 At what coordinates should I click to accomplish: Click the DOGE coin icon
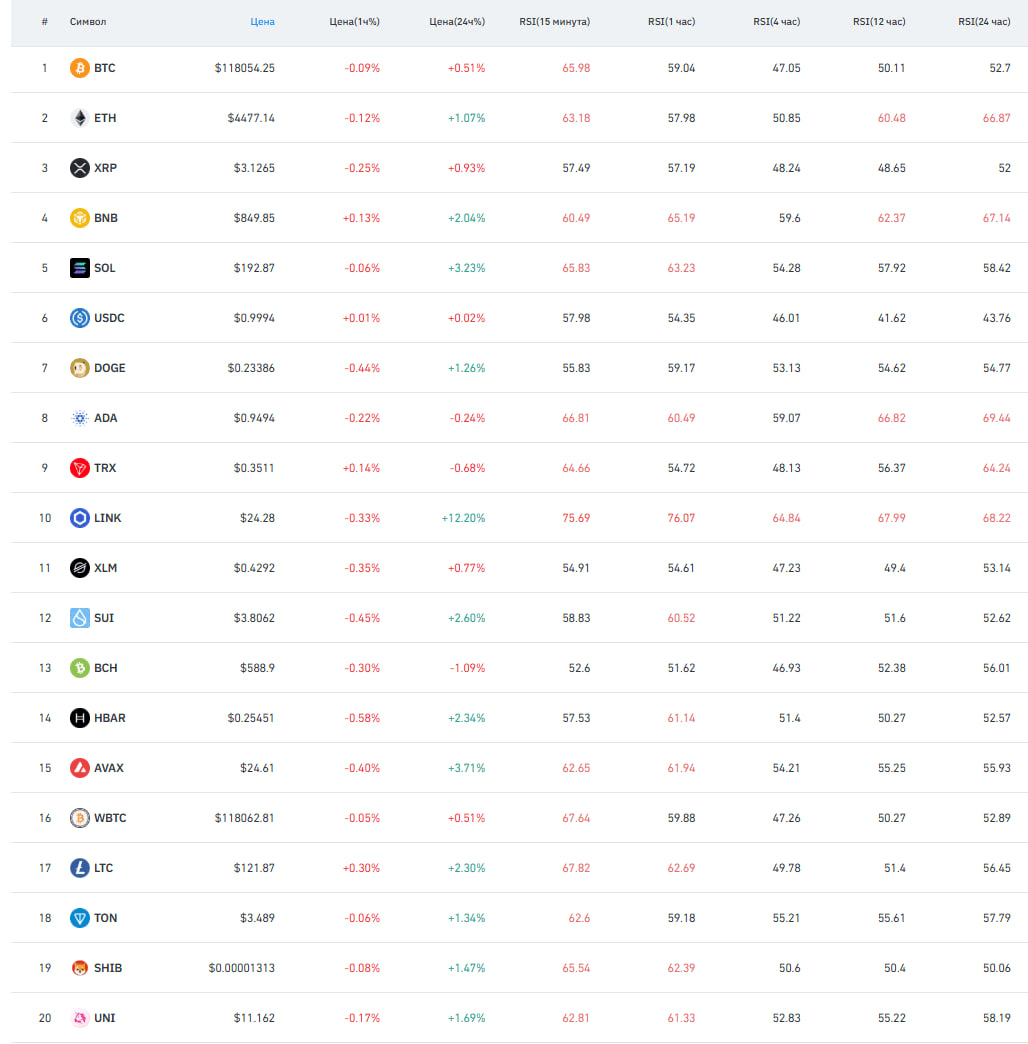click(x=79, y=368)
